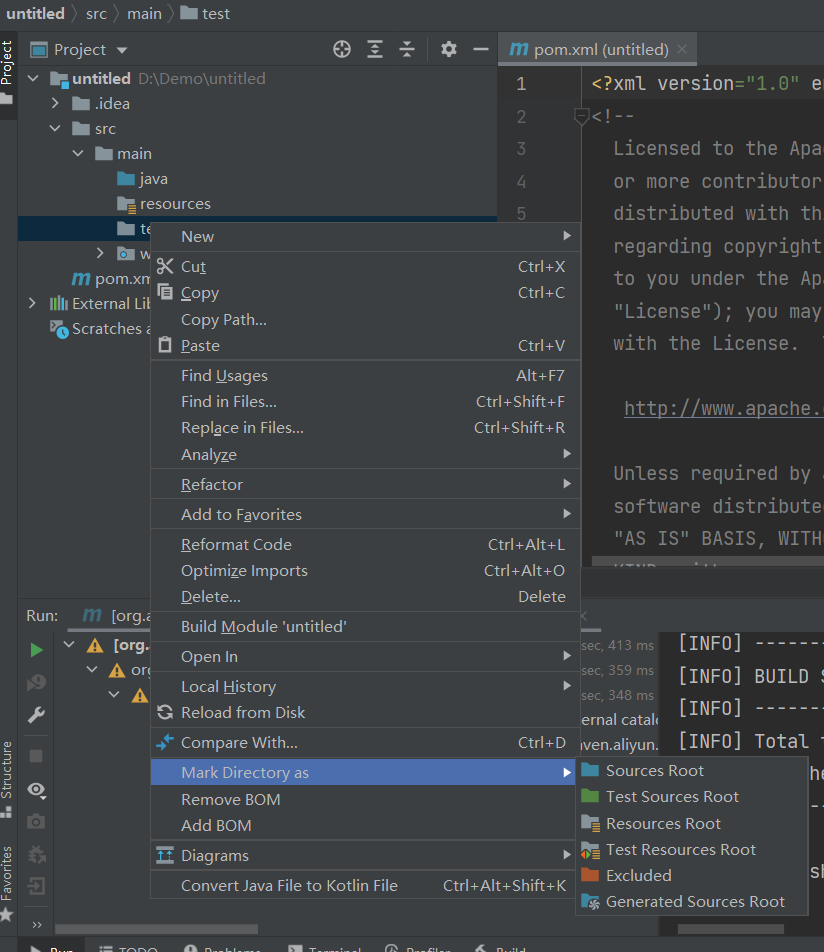Screen dimensions: 824x952
Task: Click the Expand All icon in Project panel
Action: (375, 49)
